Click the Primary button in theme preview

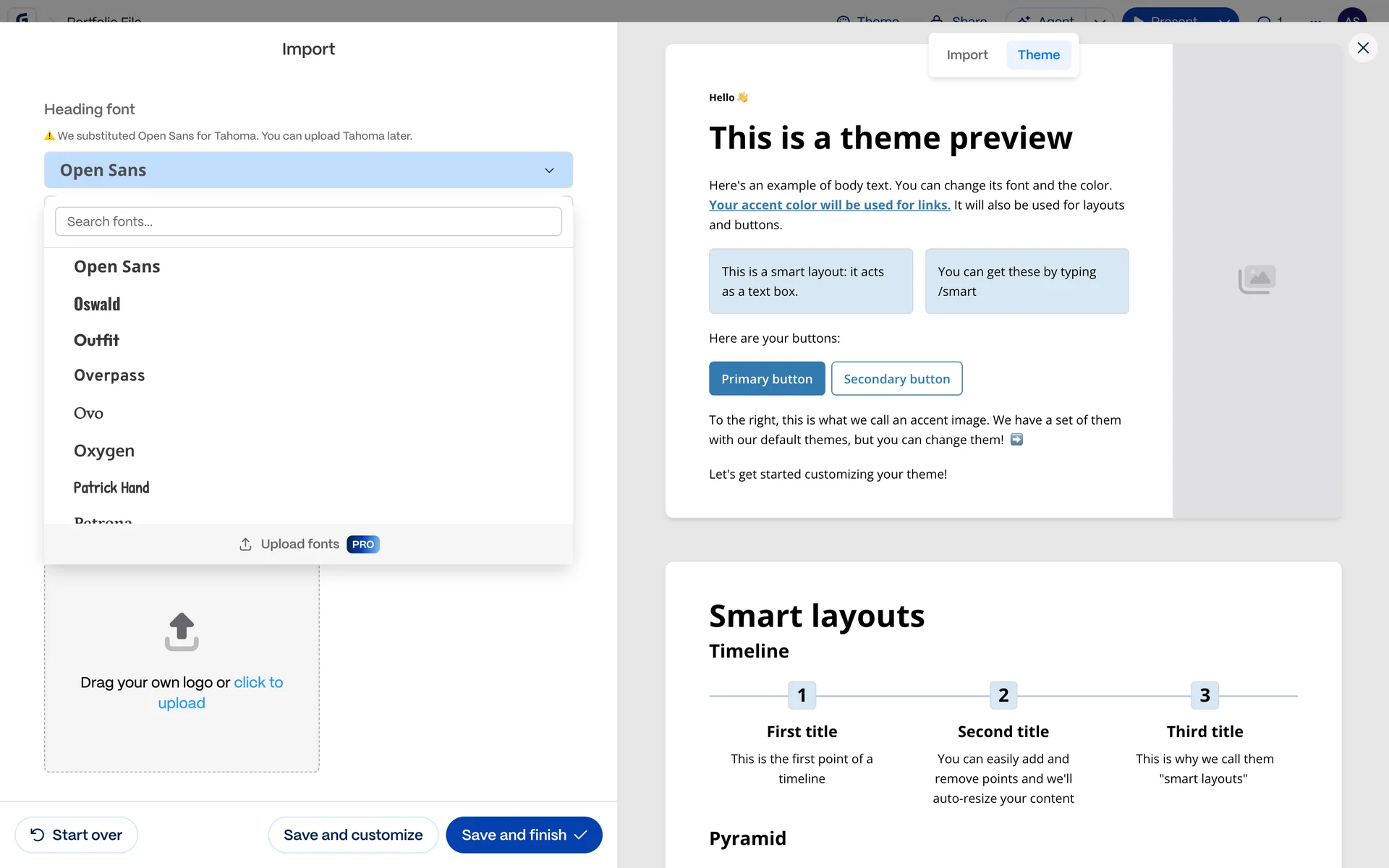pos(766,379)
